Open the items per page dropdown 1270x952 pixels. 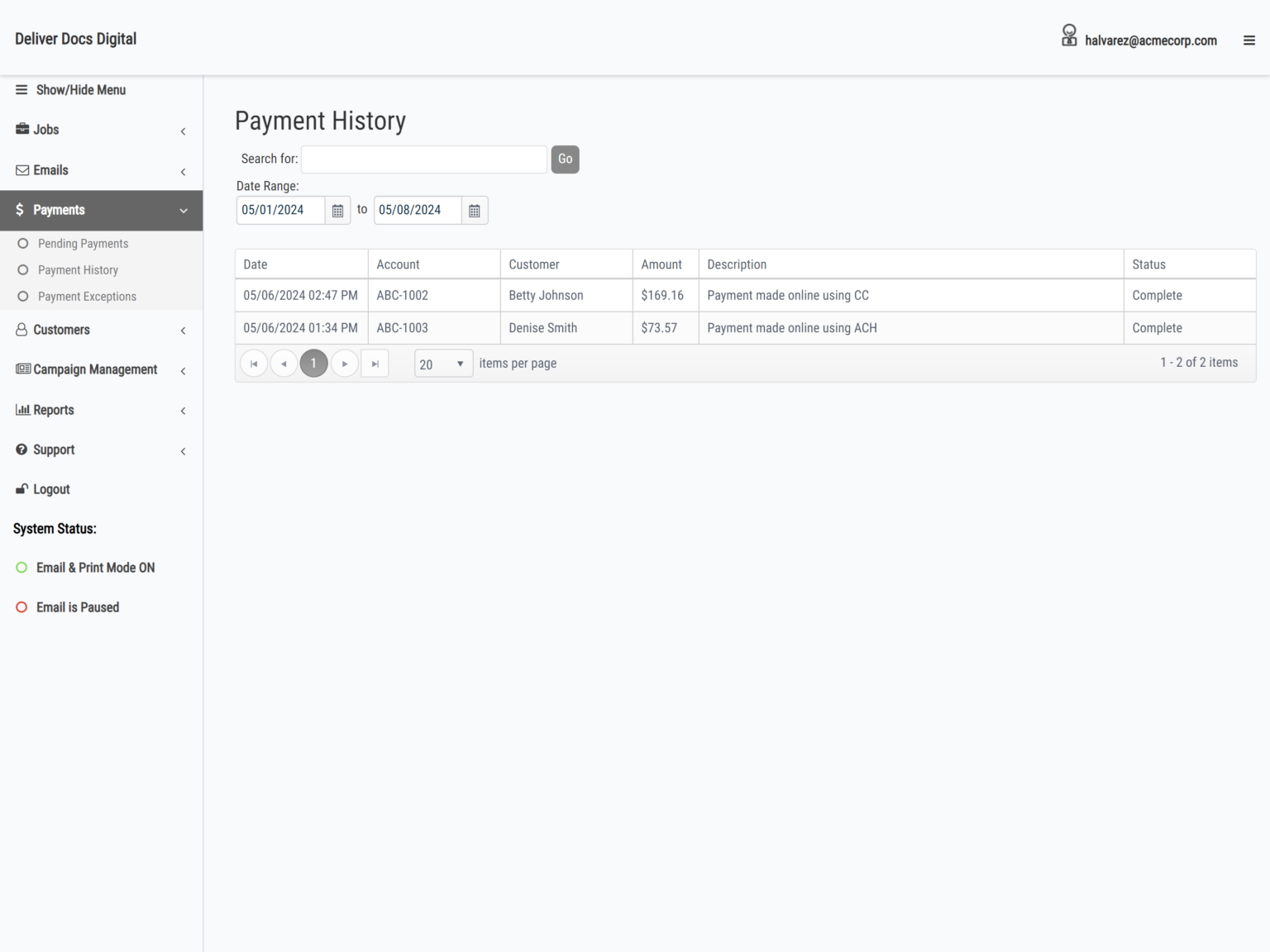tap(444, 364)
